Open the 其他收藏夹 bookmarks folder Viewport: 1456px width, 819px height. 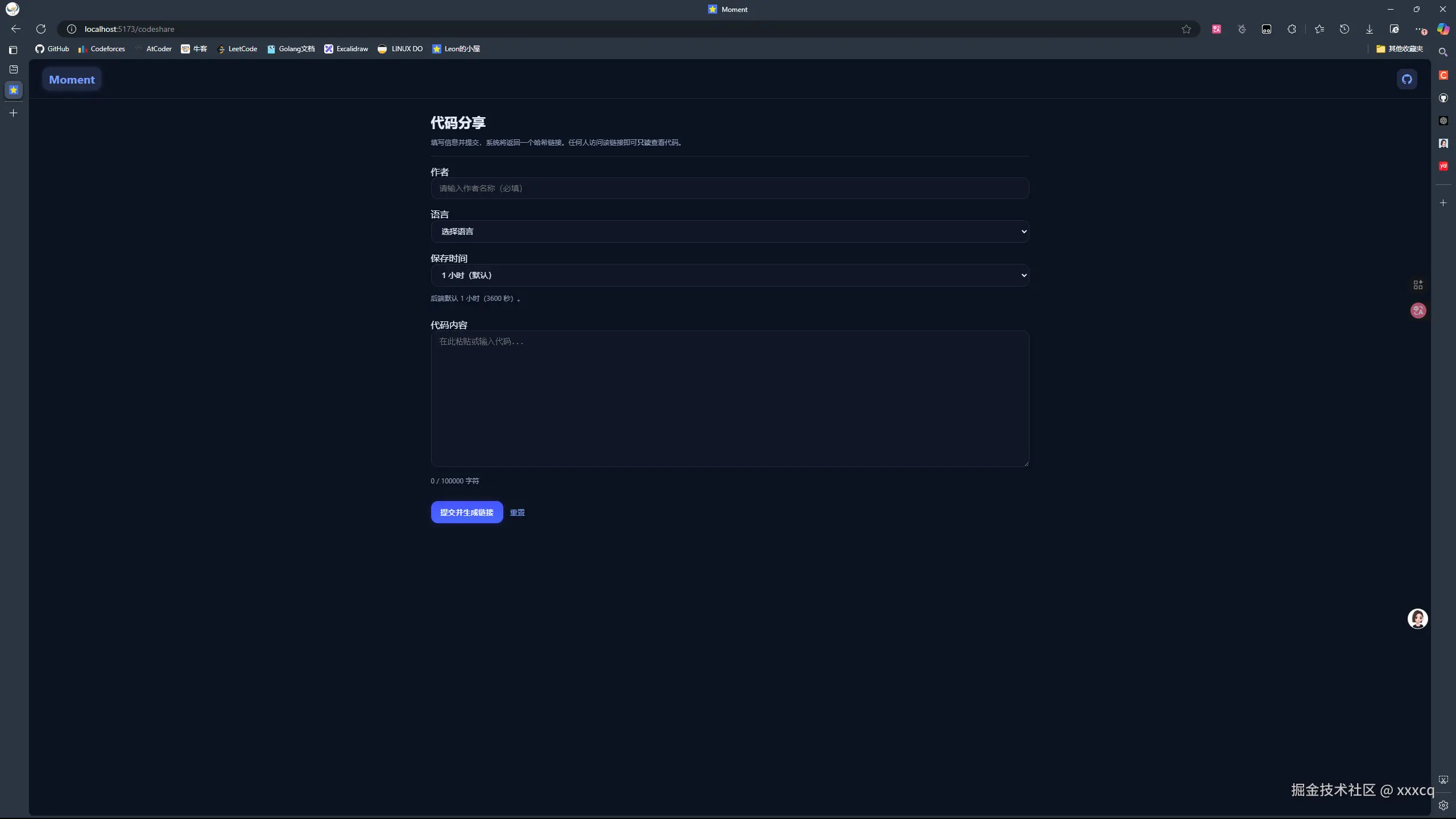pyautogui.click(x=1399, y=49)
